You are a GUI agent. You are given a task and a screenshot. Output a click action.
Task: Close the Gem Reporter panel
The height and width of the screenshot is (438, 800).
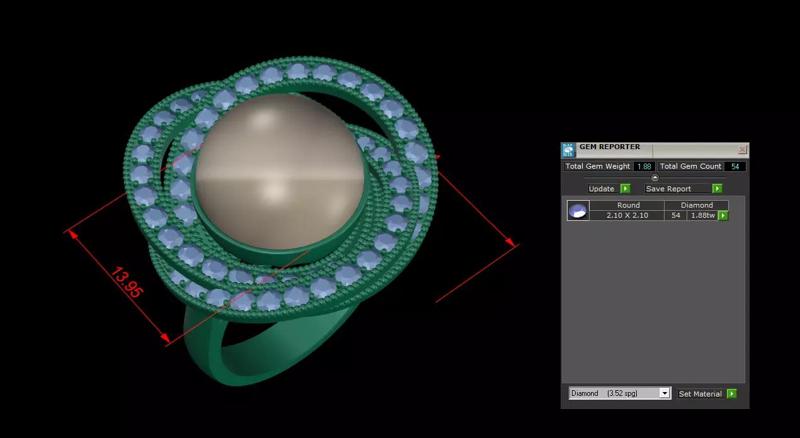(x=742, y=150)
